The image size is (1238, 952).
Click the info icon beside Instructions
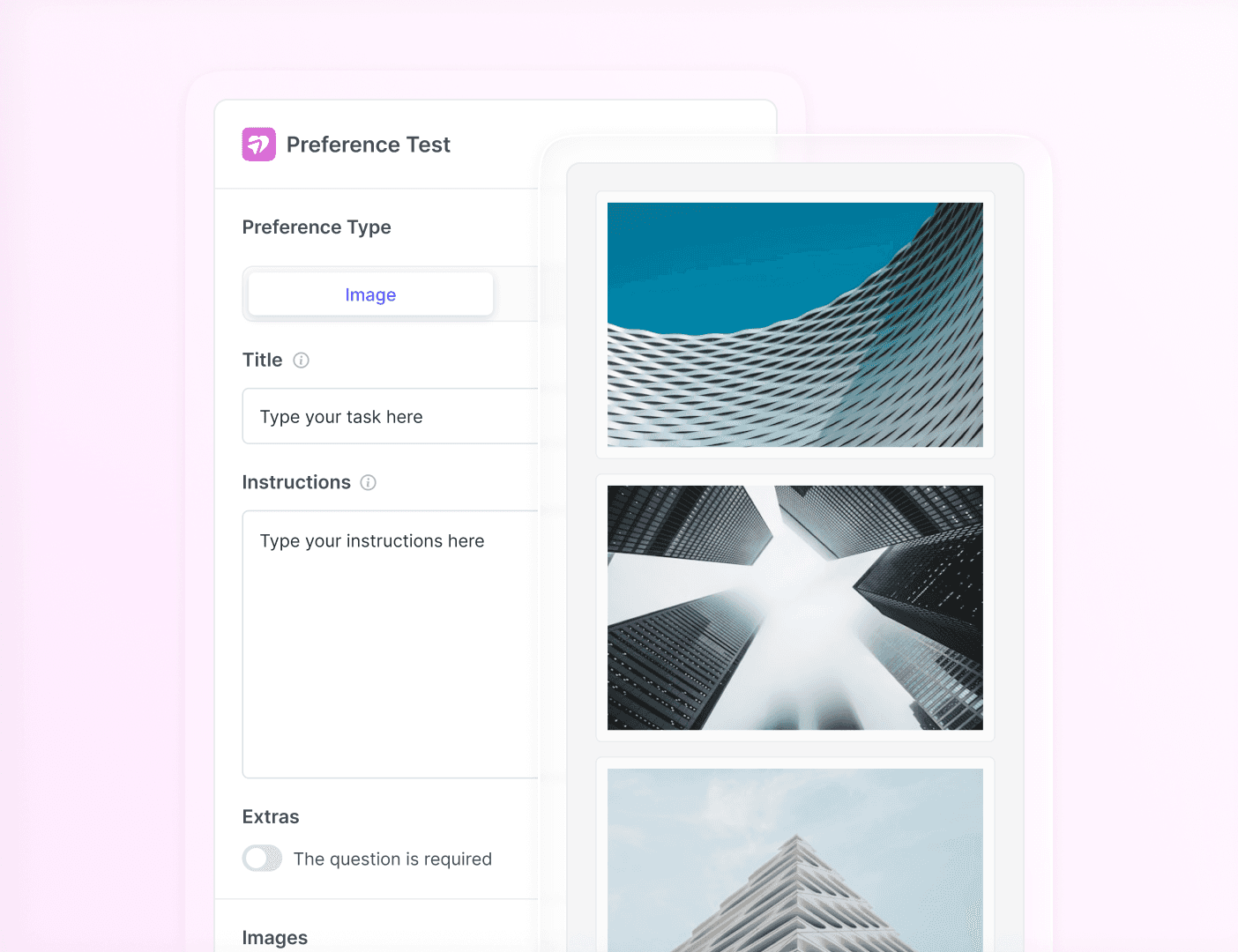click(369, 483)
